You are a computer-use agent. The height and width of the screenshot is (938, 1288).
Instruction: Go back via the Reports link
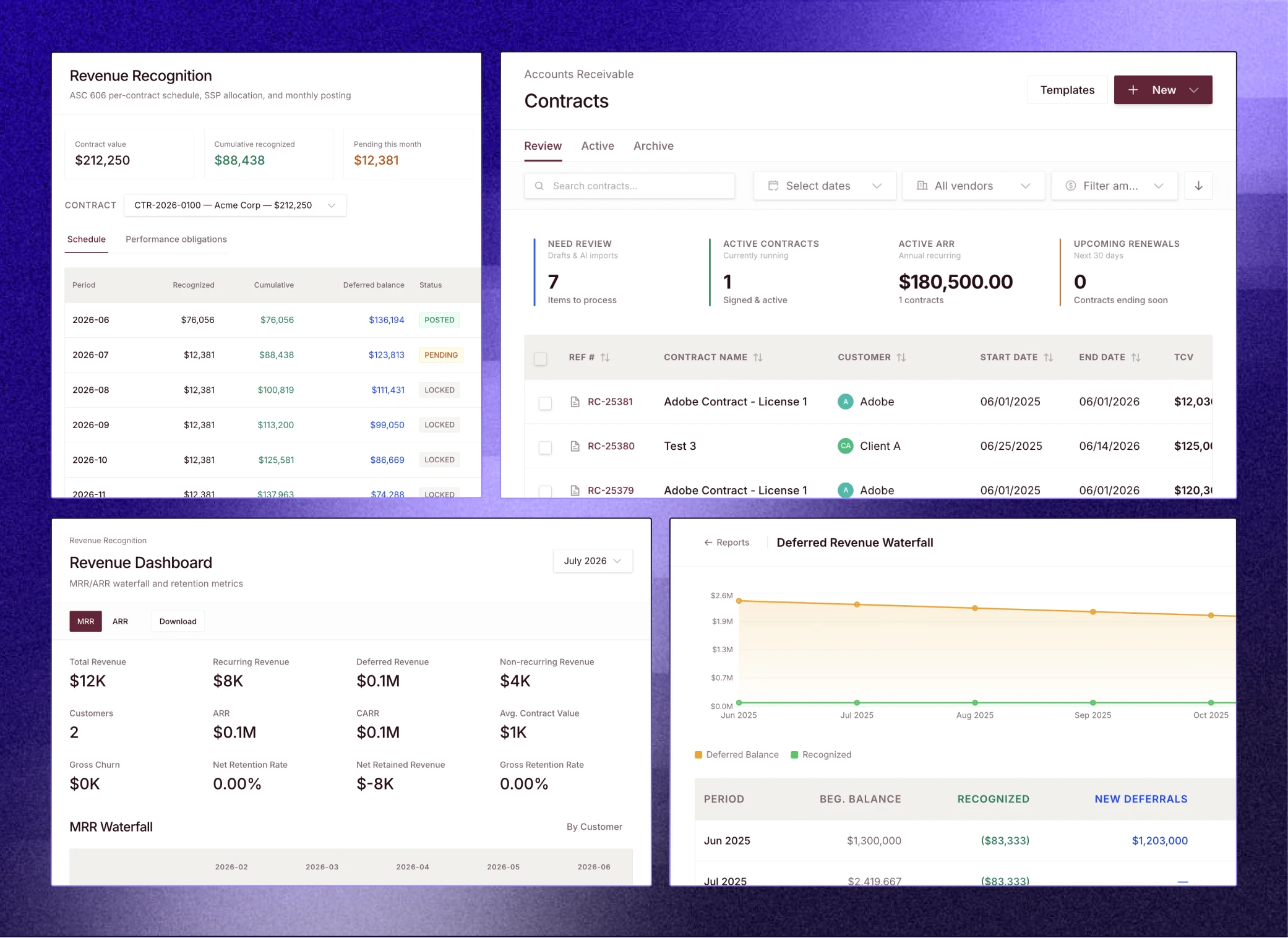[x=727, y=543]
